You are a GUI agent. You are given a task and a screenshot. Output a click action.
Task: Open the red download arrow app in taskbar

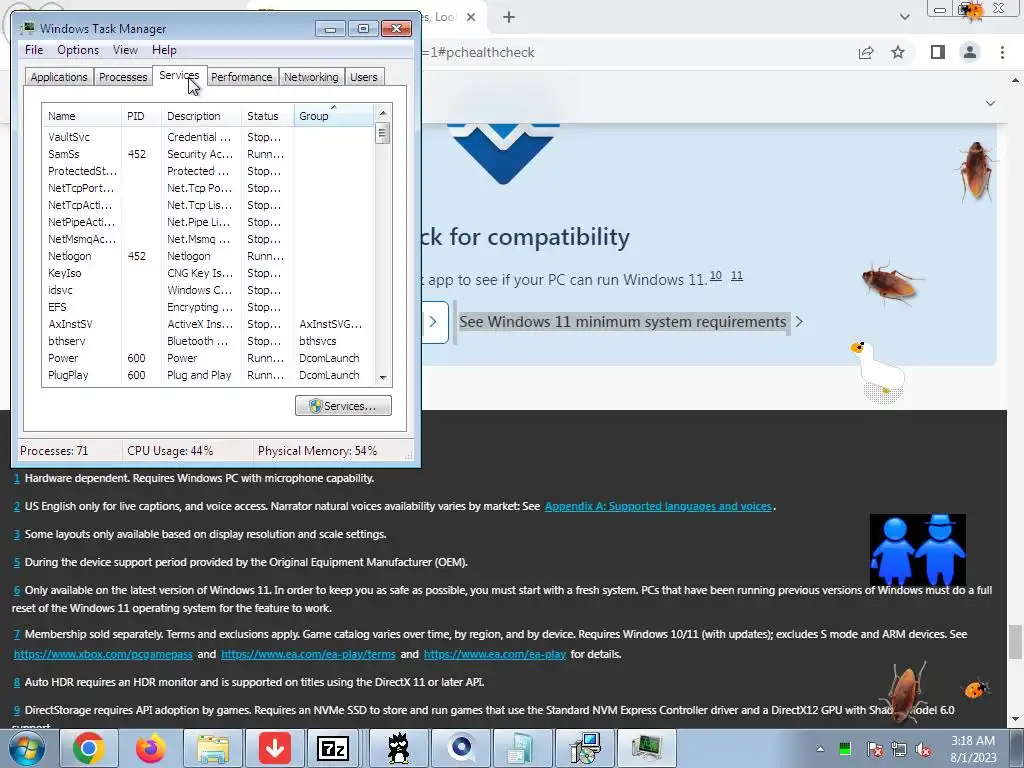tap(275, 748)
